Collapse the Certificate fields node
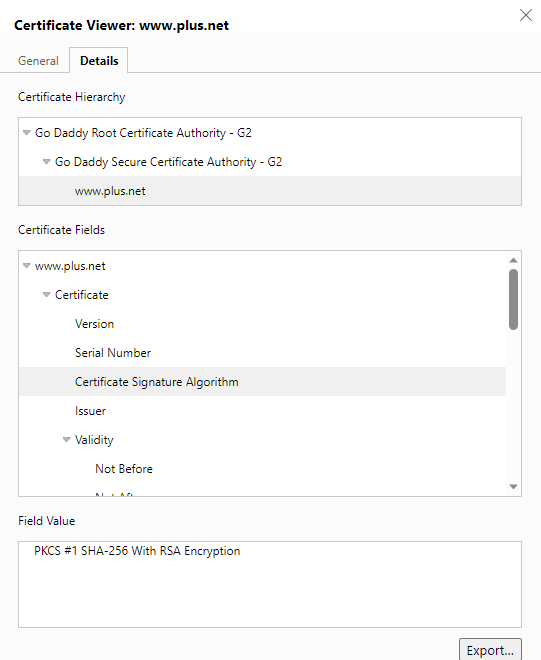 [x=47, y=295]
